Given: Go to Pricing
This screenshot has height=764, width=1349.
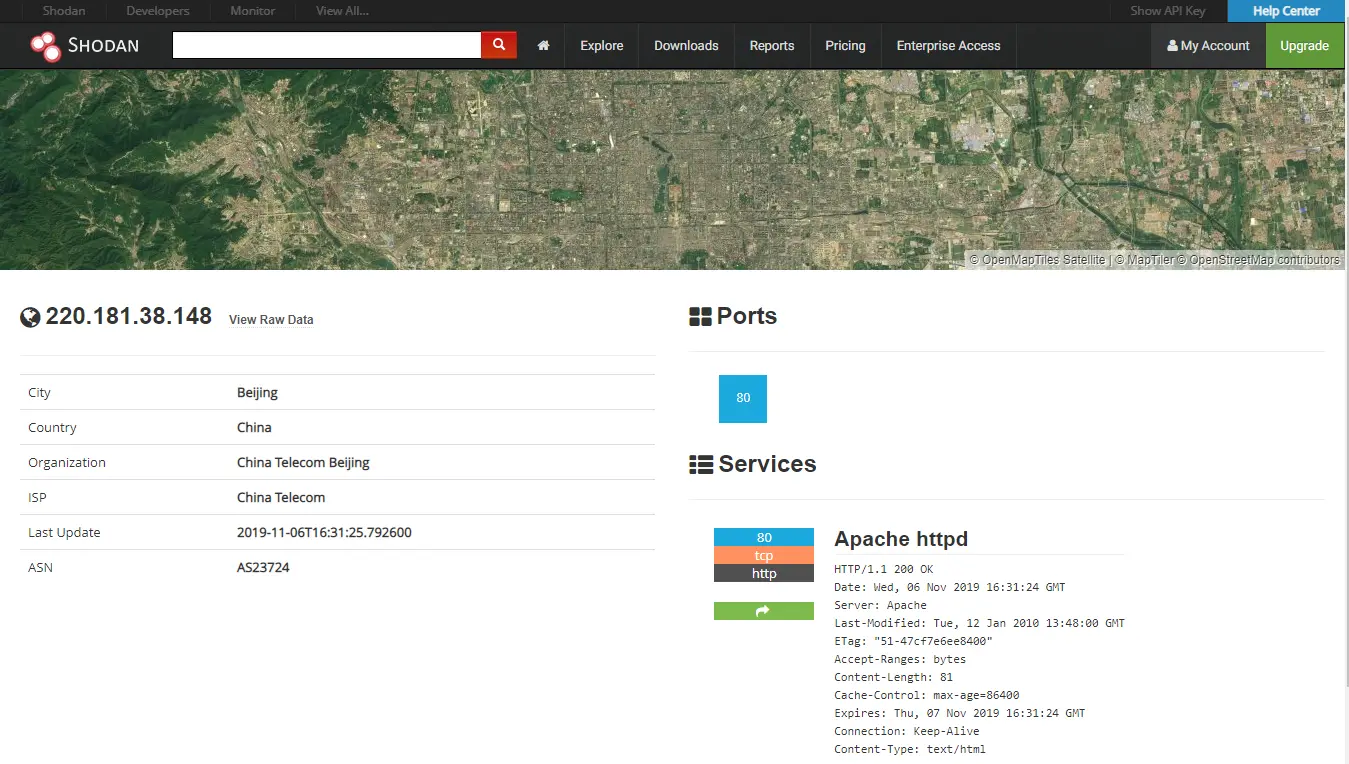Looking at the screenshot, I should point(845,46).
